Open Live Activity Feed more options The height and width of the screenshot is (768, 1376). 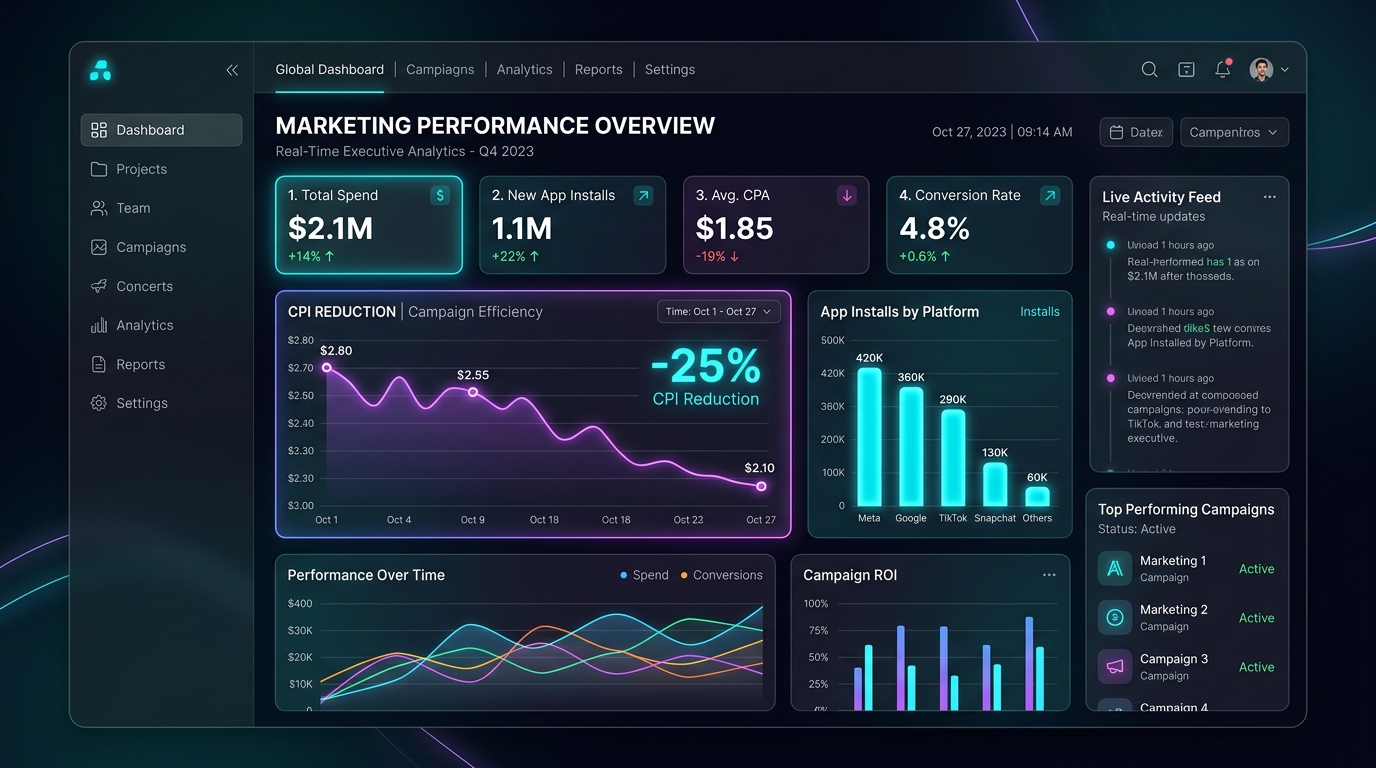(x=1269, y=197)
